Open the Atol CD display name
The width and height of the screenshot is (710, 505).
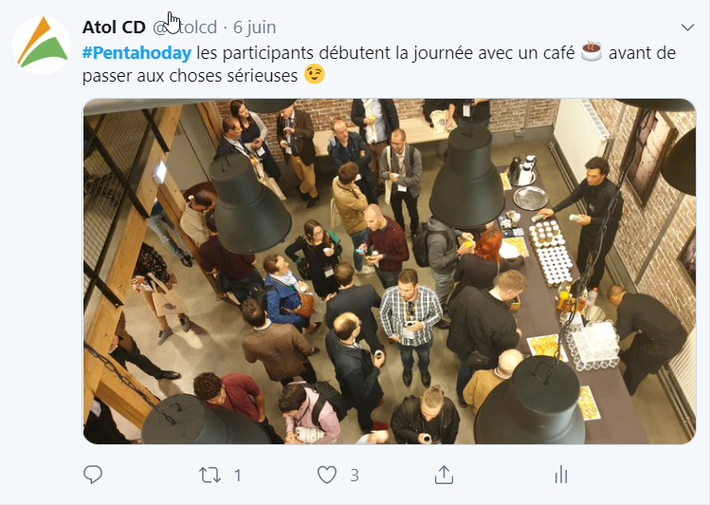point(114,27)
